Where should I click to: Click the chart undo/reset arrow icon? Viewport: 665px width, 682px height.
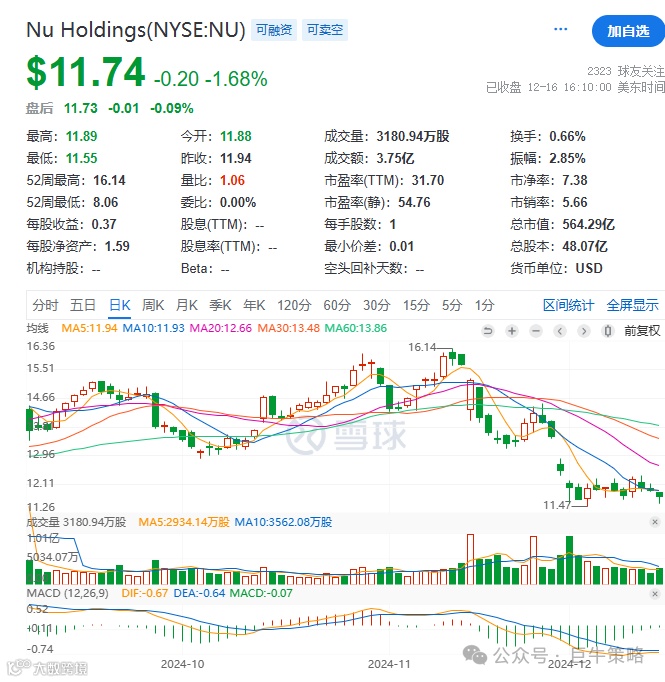click(x=488, y=331)
